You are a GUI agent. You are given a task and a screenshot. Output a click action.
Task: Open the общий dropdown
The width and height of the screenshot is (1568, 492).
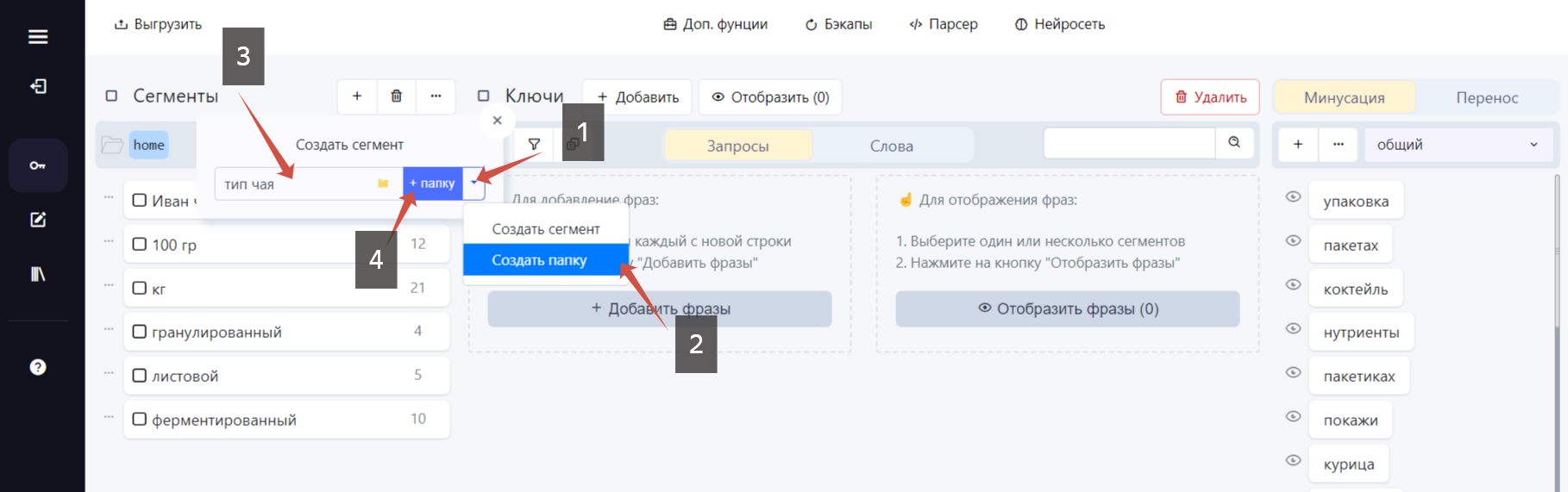point(1458,145)
